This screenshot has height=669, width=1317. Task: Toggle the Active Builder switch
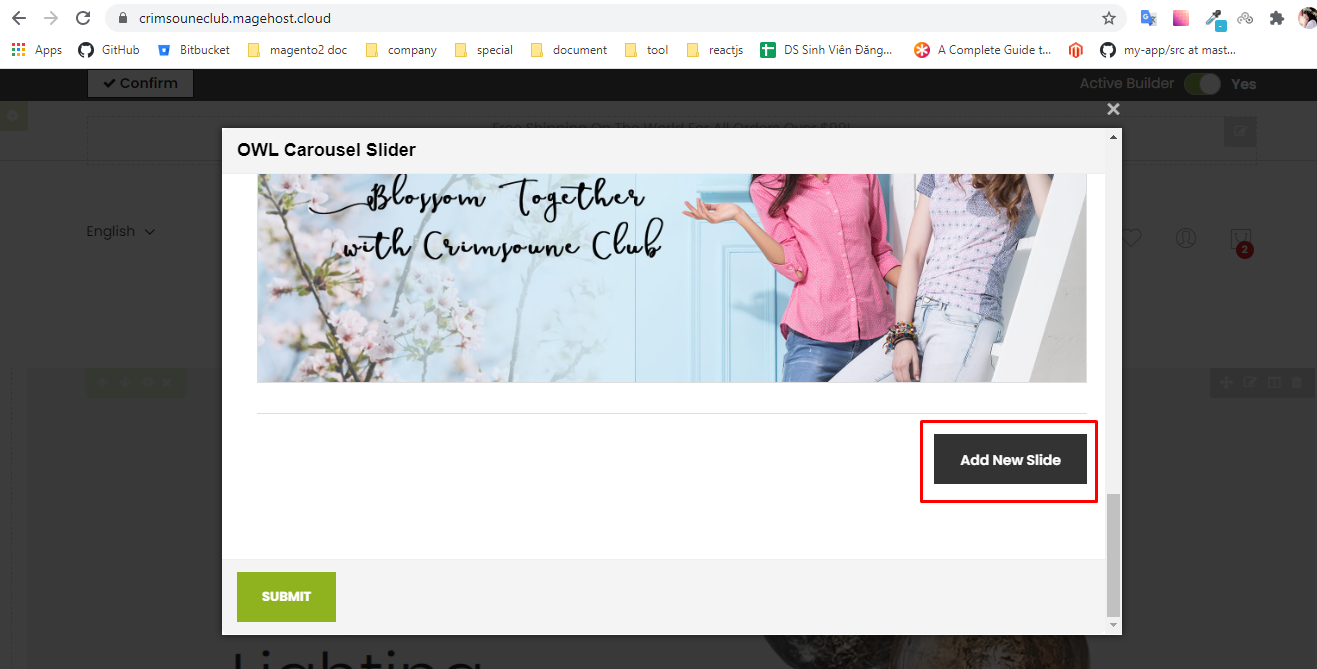coord(1202,84)
